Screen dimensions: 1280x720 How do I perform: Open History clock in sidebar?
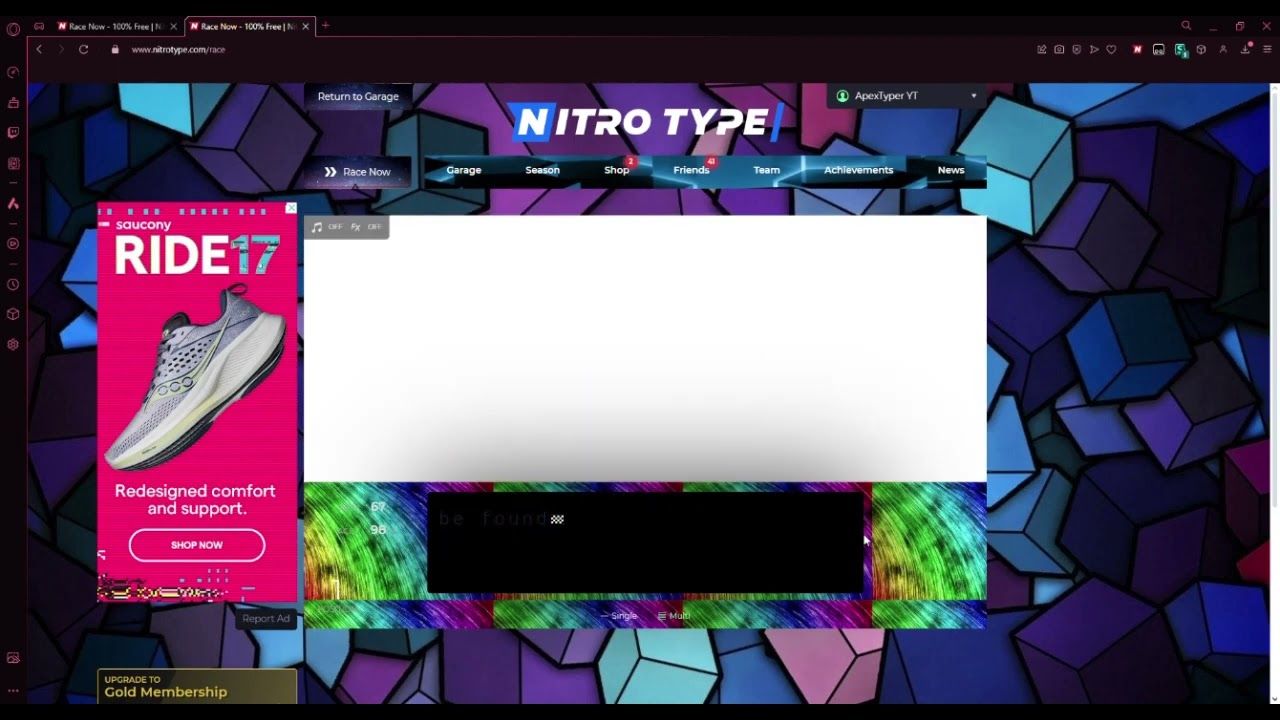[x=13, y=284]
